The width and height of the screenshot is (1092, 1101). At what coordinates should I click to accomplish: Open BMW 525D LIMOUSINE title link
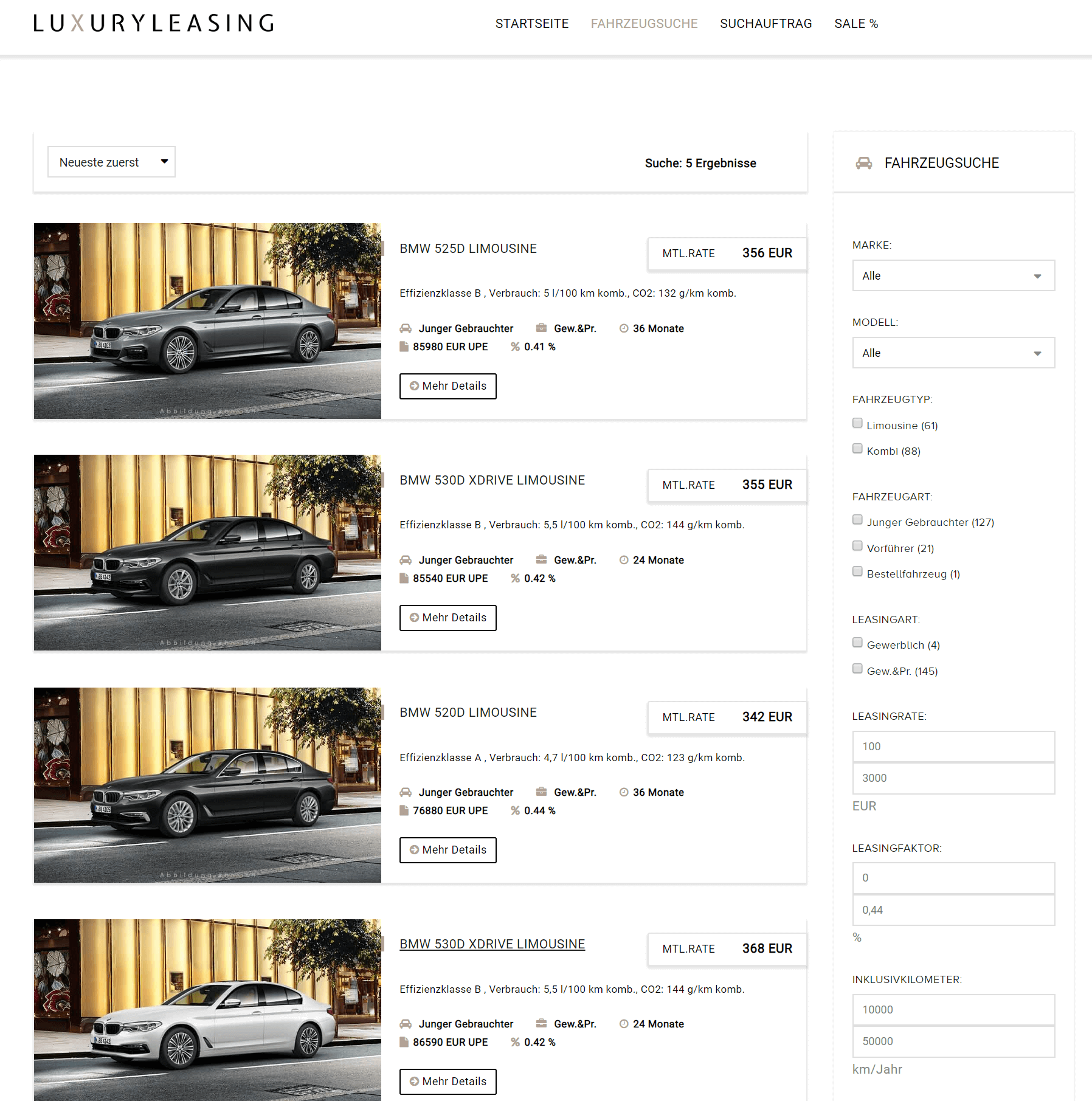pos(468,249)
